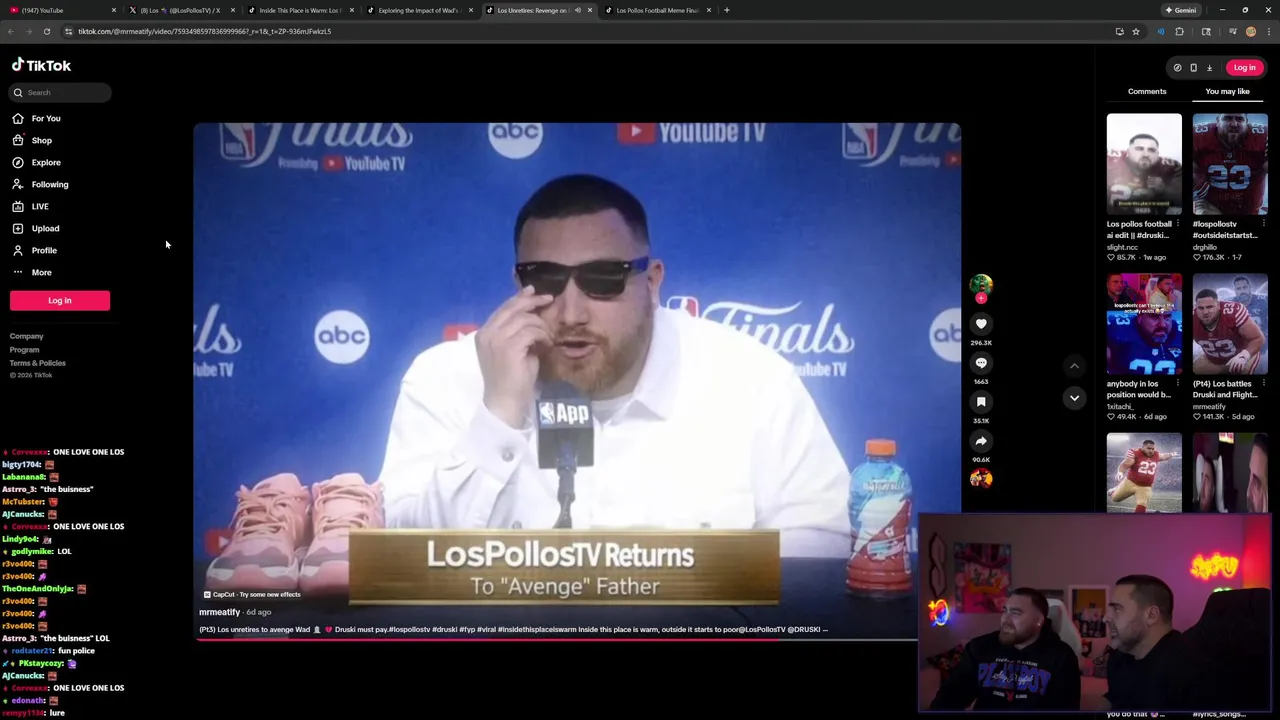
Task: Switch to 'Exploring the Impact of Wad's' tab
Action: (418, 10)
